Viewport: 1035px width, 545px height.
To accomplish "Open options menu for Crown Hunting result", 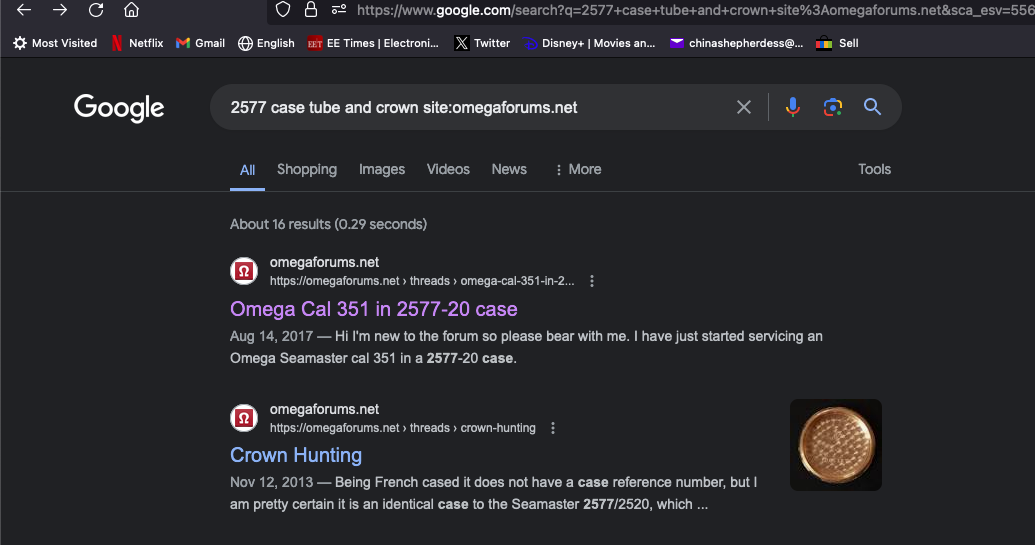I will (553, 428).
